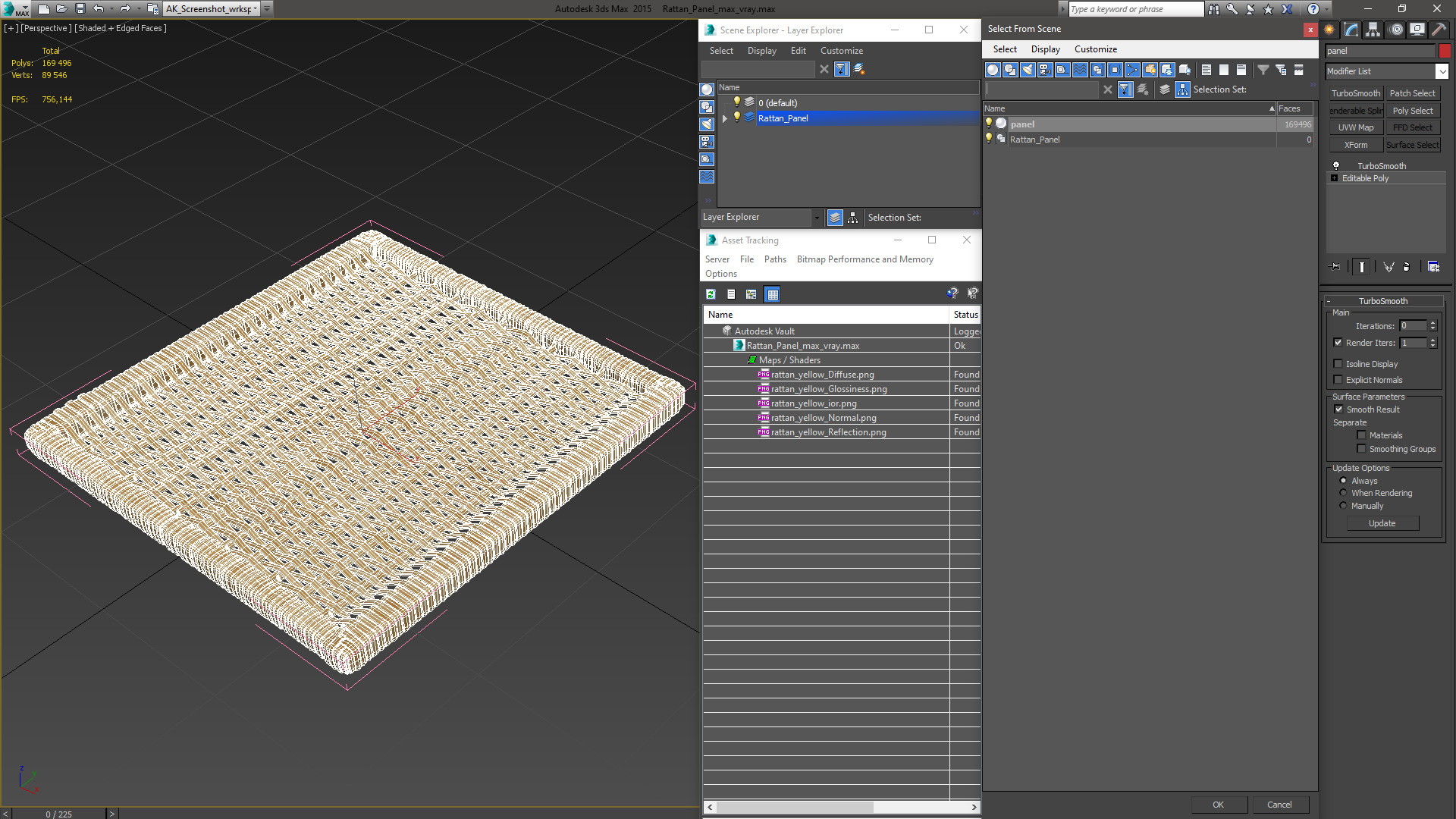1456x819 pixels.
Task: Enable Separate by Materials checkbox
Action: 1361,435
